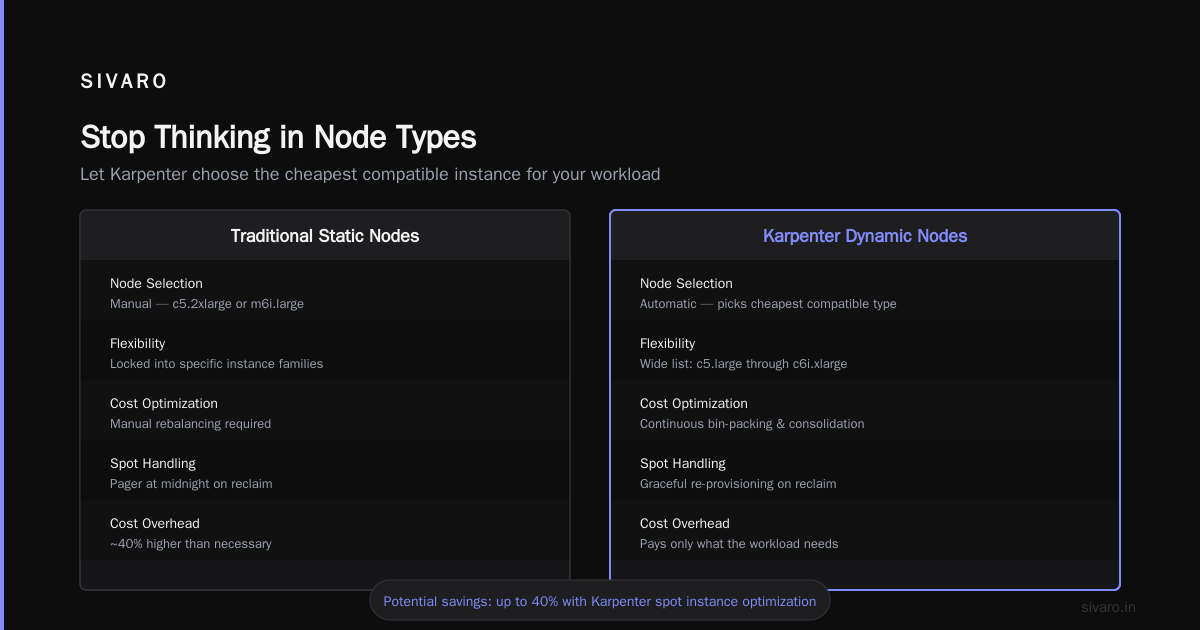Click Spot Handling label in Traditional card
The height and width of the screenshot is (630, 1200).
click(153, 464)
